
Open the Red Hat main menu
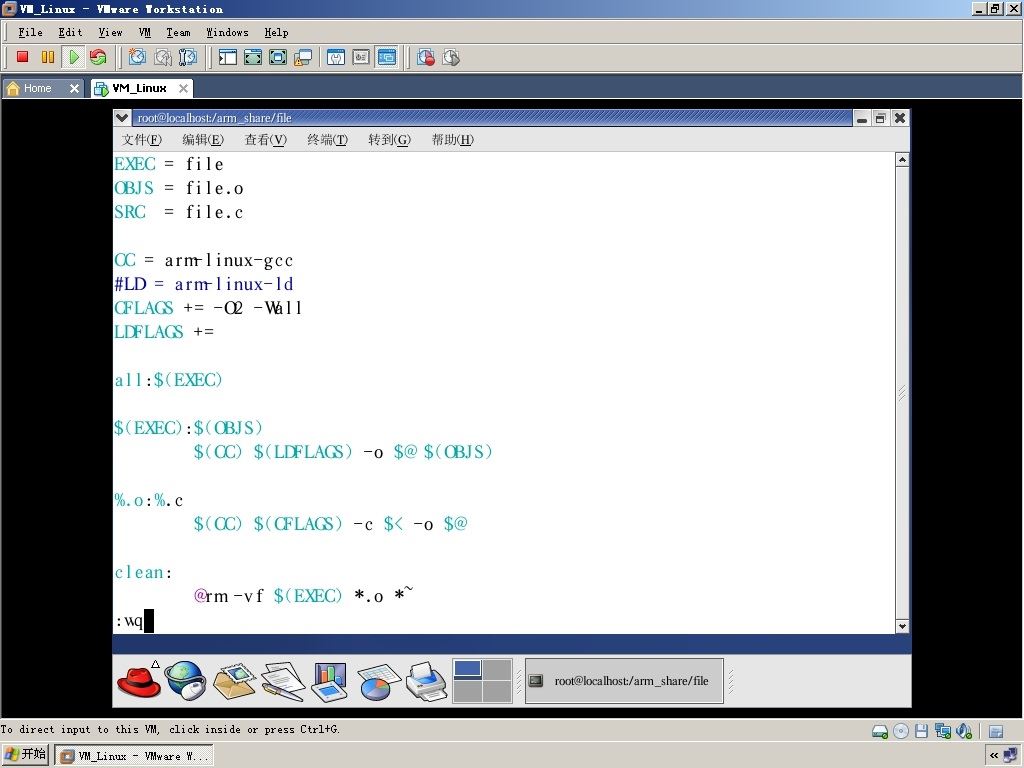pyautogui.click(x=139, y=680)
